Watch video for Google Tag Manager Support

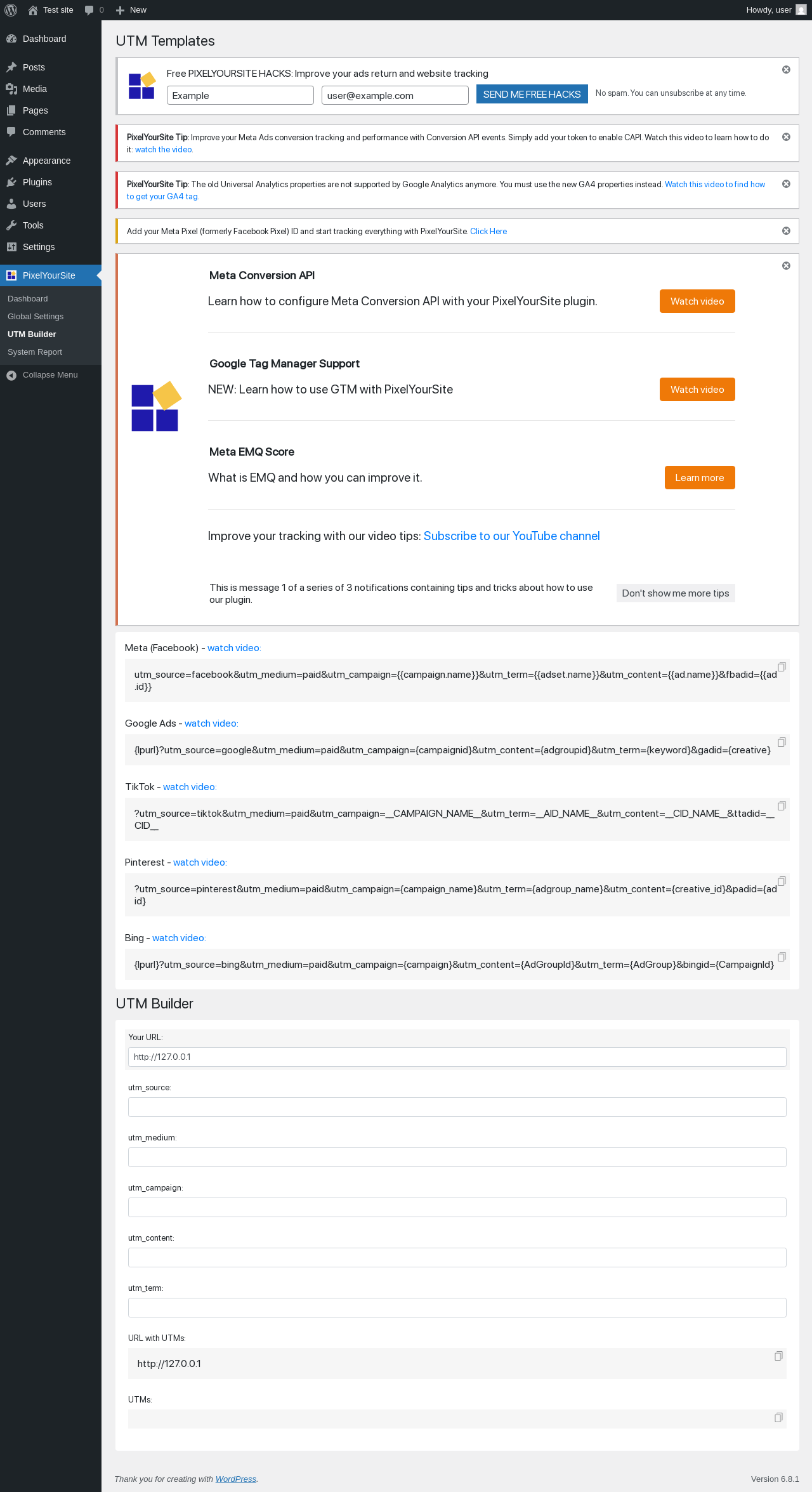pos(697,390)
